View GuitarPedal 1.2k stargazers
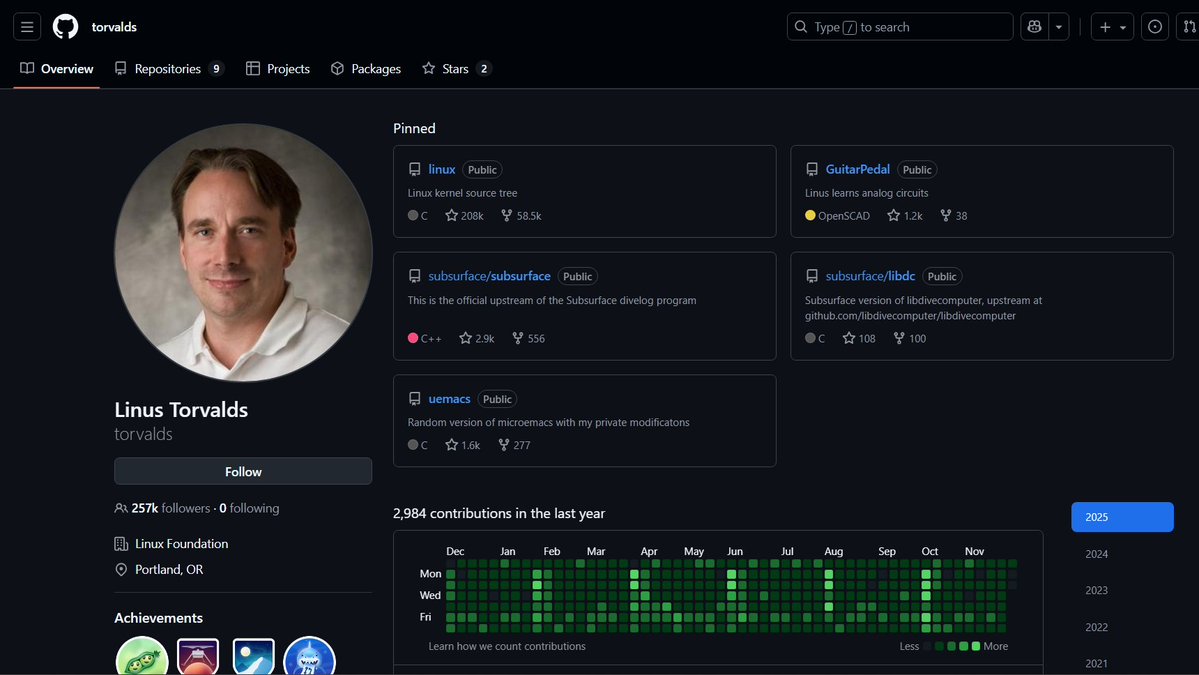 tap(905, 216)
